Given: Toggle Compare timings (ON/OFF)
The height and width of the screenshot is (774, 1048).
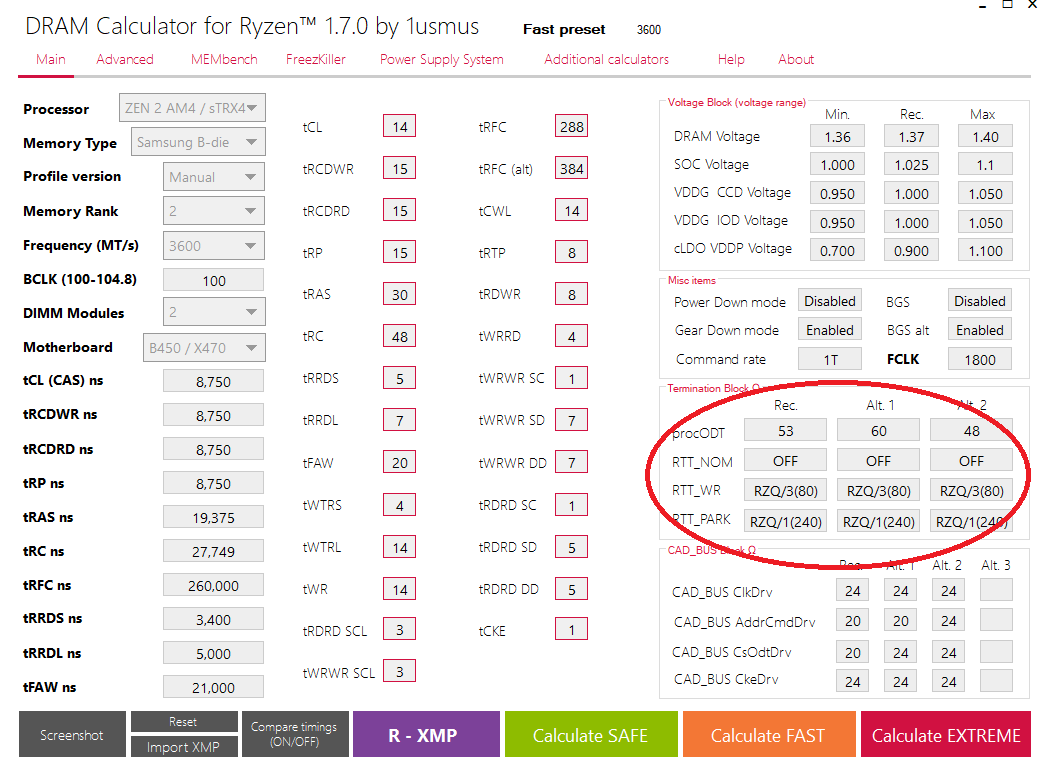Looking at the screenshot, I should coord(295,735).
